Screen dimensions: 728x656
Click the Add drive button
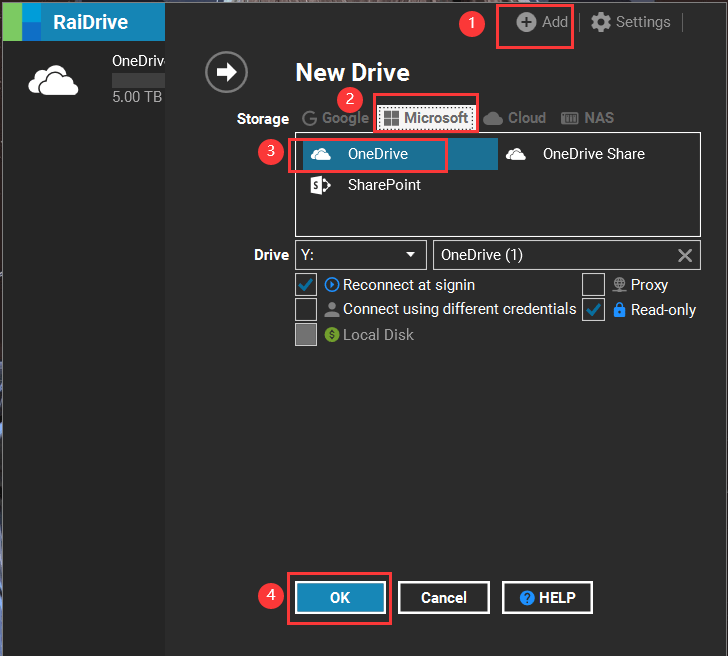click(x=542, y=22)
